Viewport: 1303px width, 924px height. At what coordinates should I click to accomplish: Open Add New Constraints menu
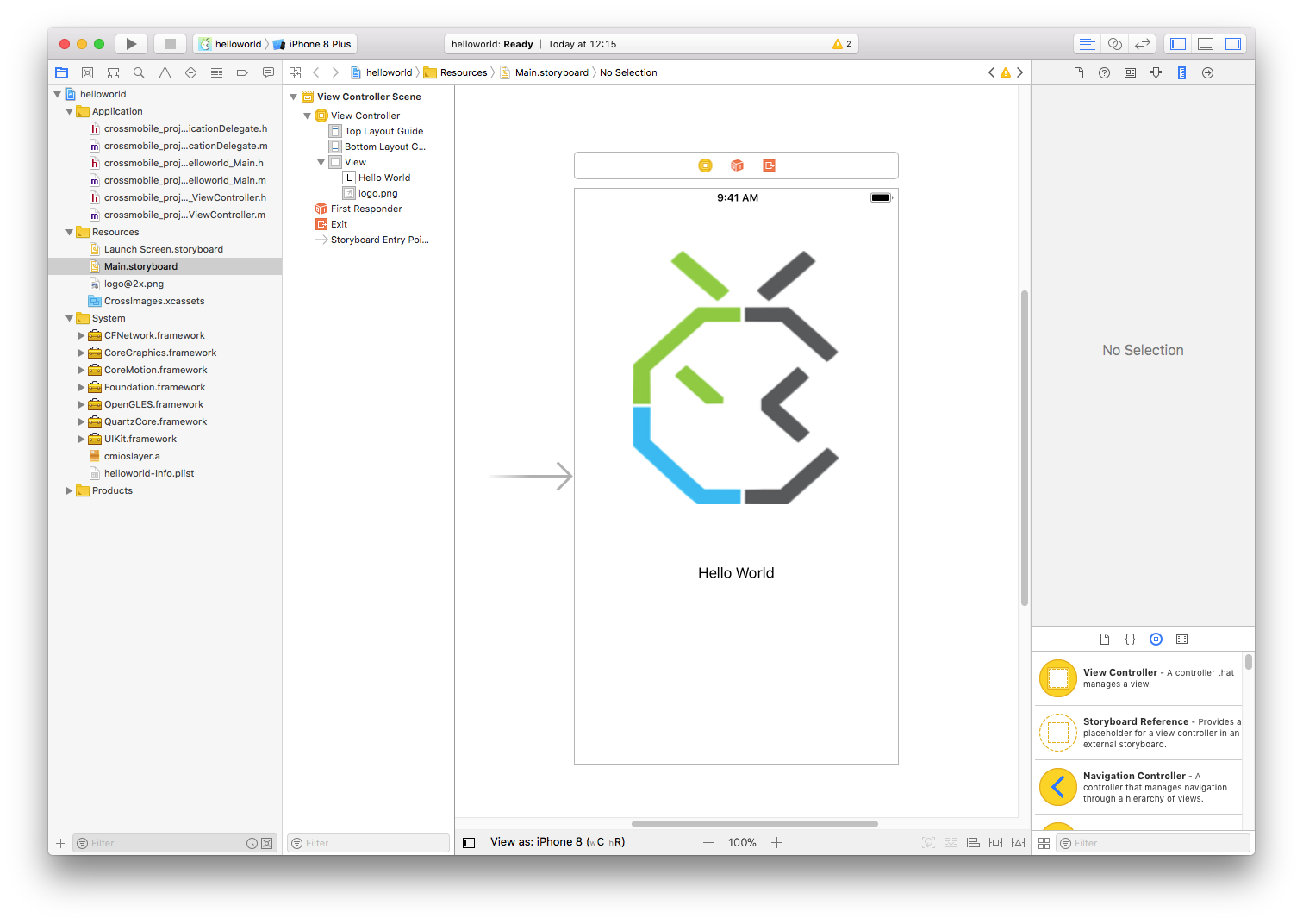click(995, 843)
